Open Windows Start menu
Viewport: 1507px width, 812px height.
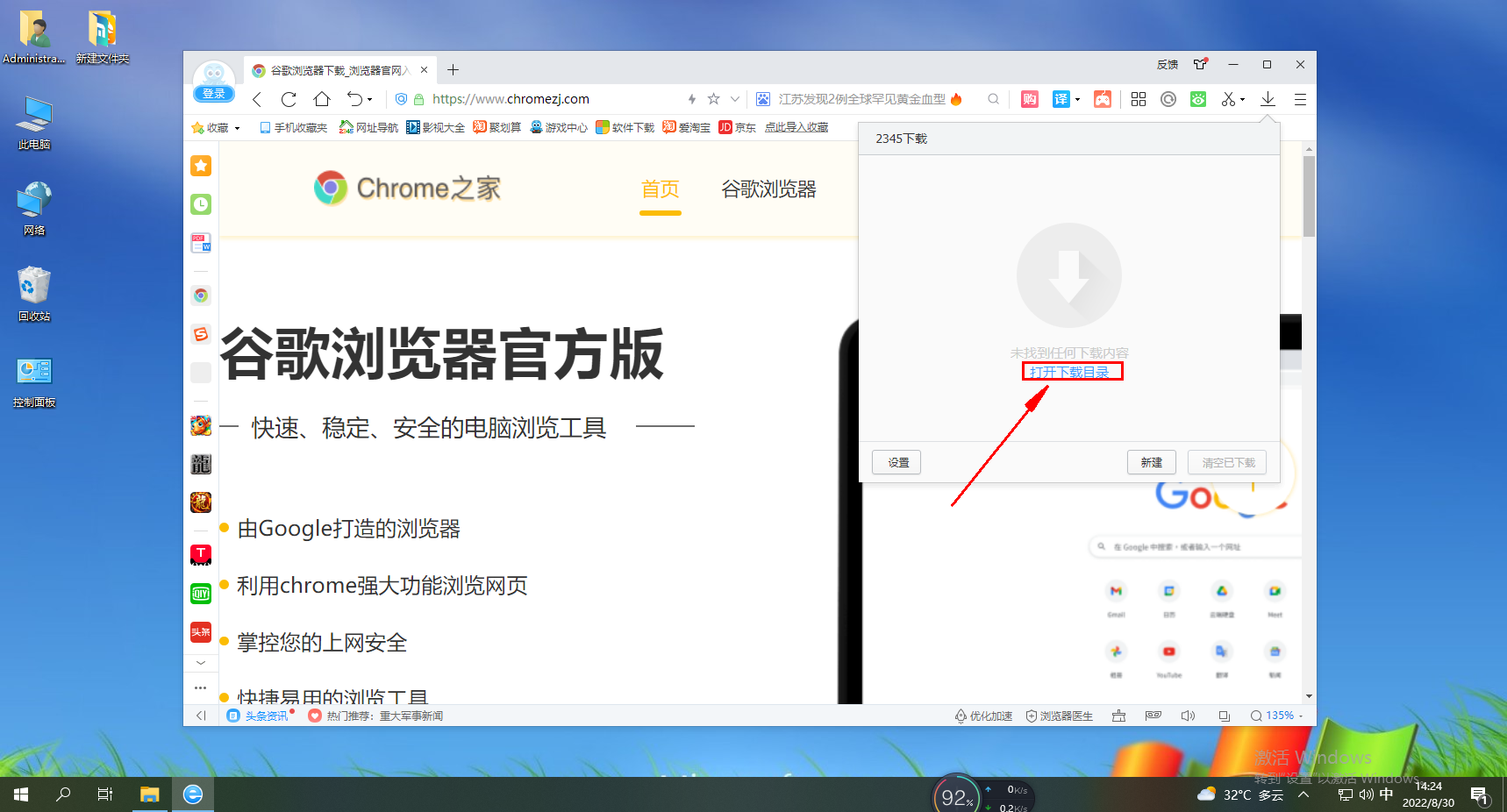click(21, 794)
